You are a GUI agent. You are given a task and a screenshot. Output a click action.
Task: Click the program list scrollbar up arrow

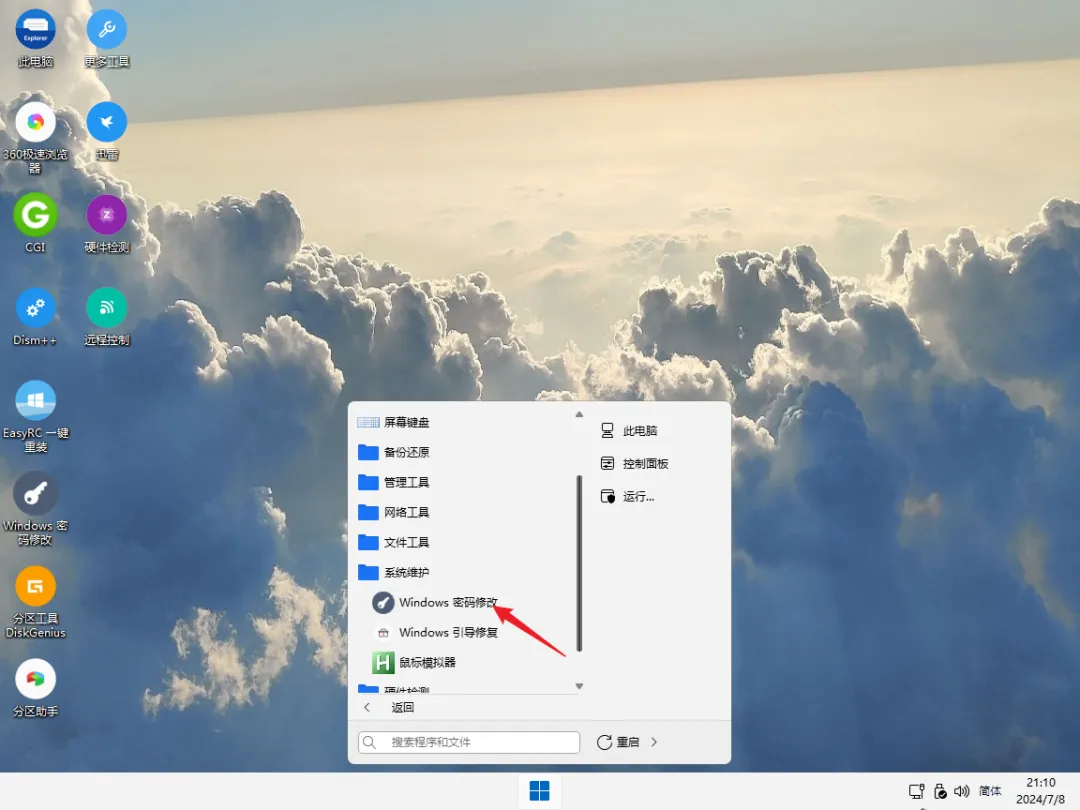click(x=579, y=415)
